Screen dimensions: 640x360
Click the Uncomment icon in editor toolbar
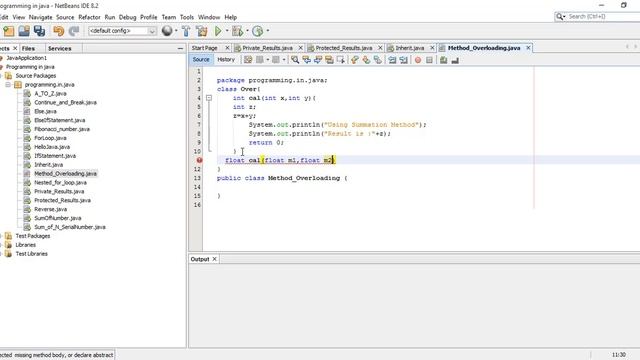pyautogui.click(x=455, y=60)
